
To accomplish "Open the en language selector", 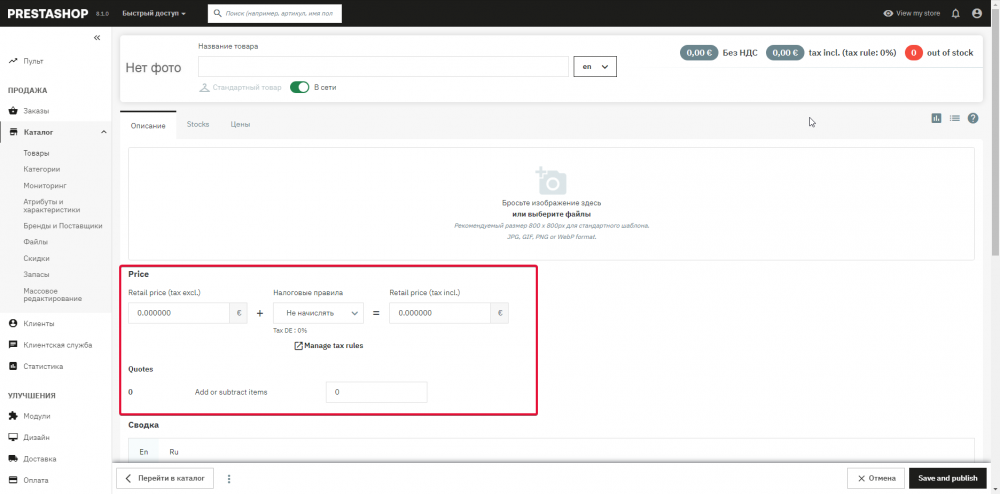I will pyautogui.click(x=595, y=66).
